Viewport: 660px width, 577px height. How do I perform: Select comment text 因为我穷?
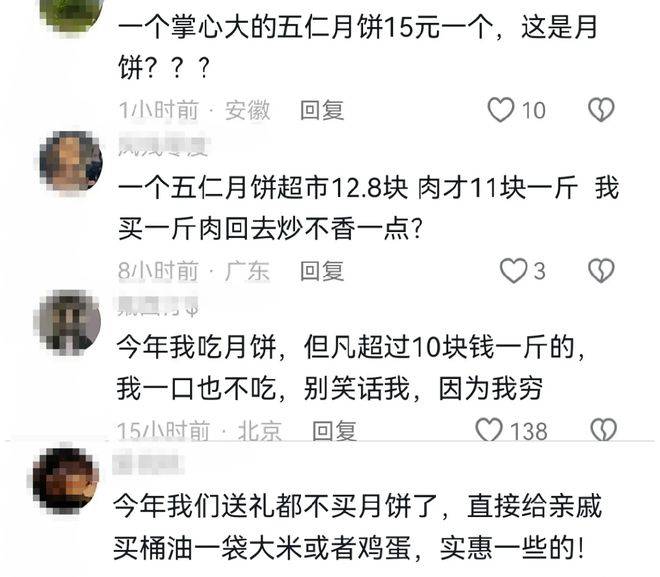491,388
